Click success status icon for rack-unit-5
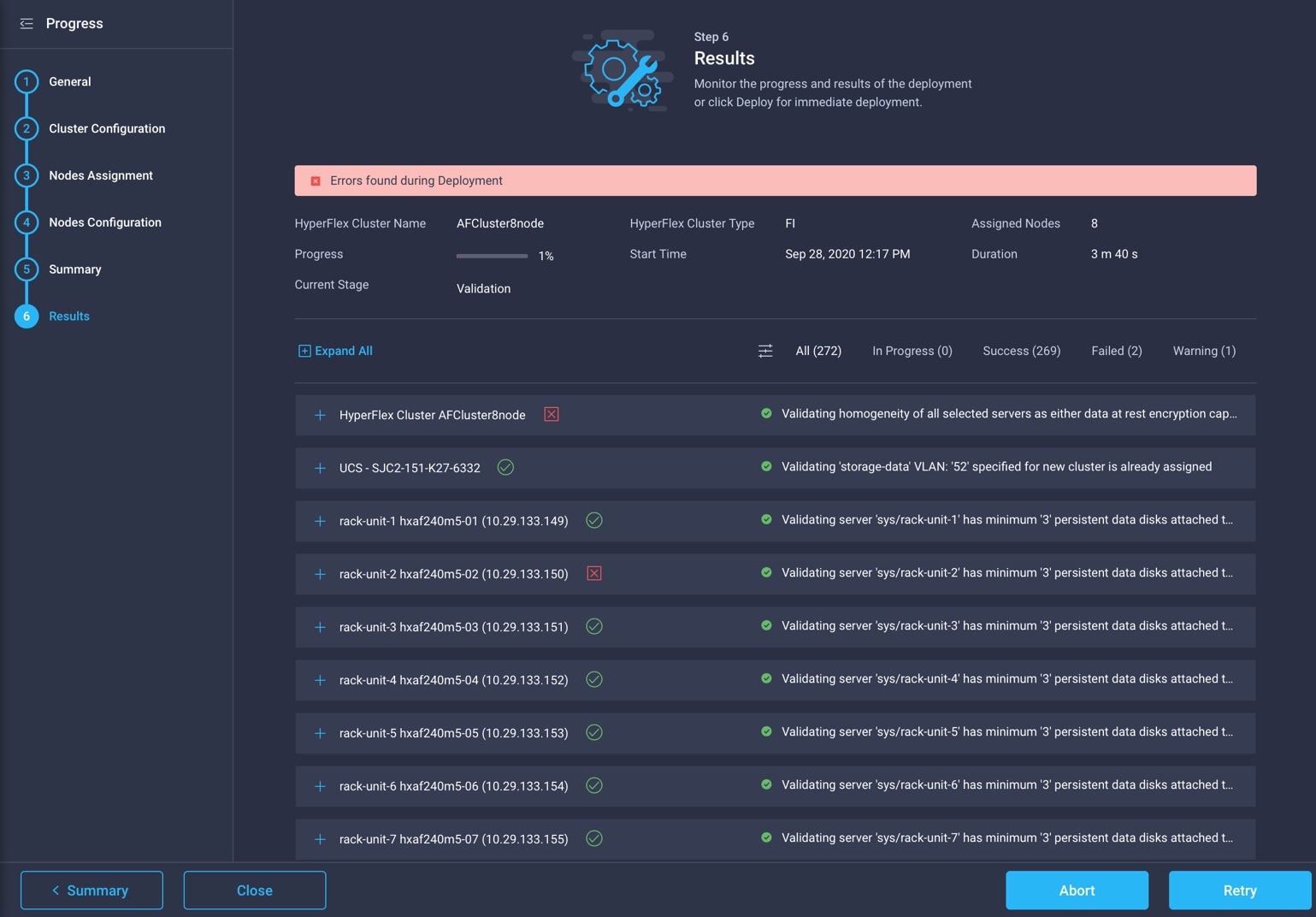 point(594,732)
